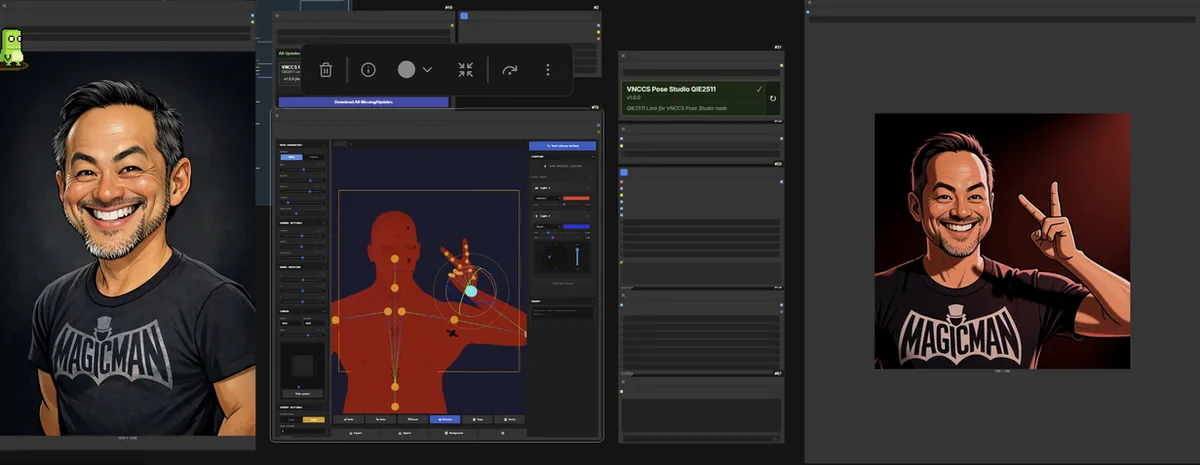Click the blue square icon on the top node
Viewport: 1200px width, 465px height.
[464, 16]
